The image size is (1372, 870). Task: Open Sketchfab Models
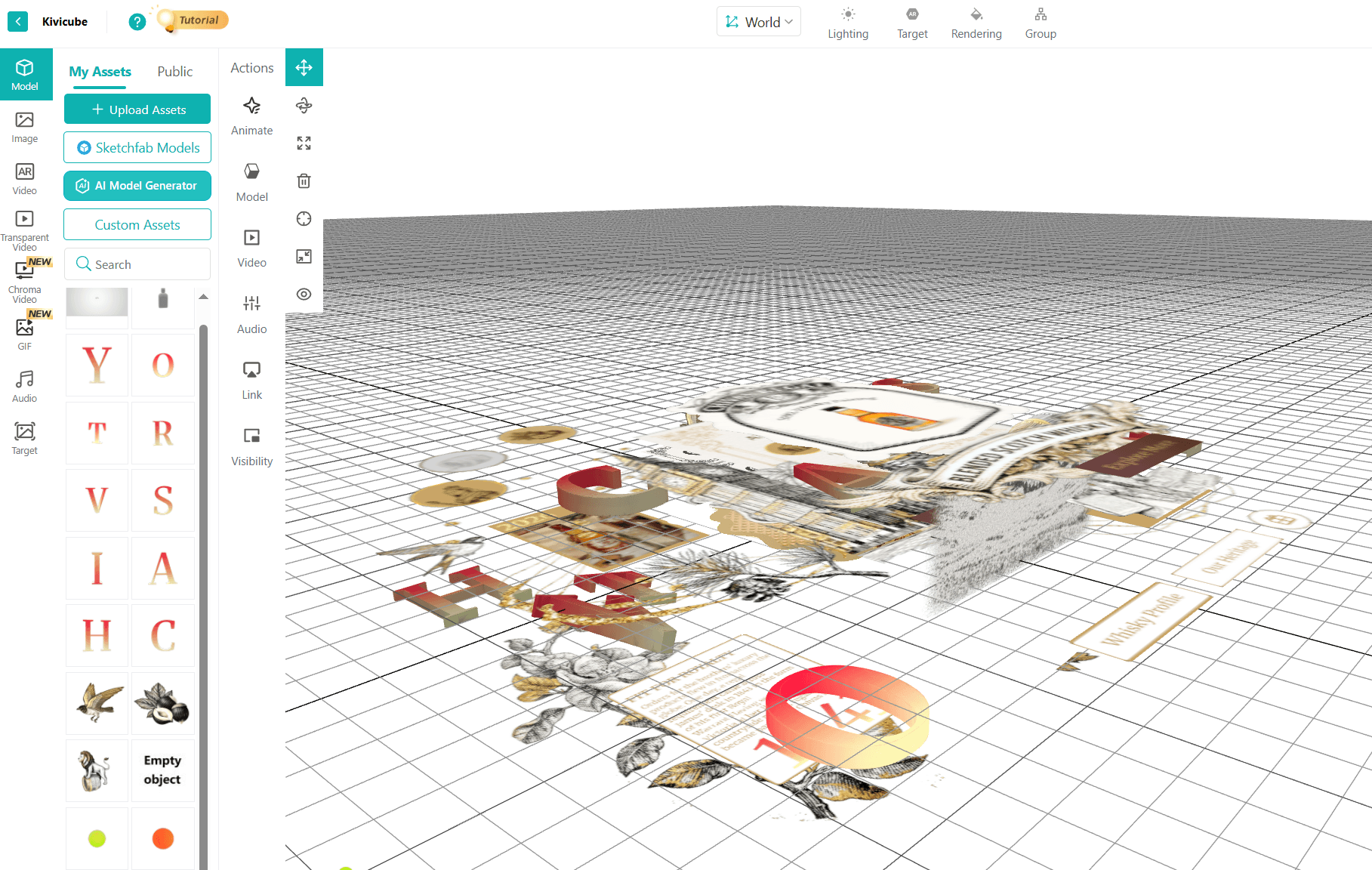pos(137,147)
